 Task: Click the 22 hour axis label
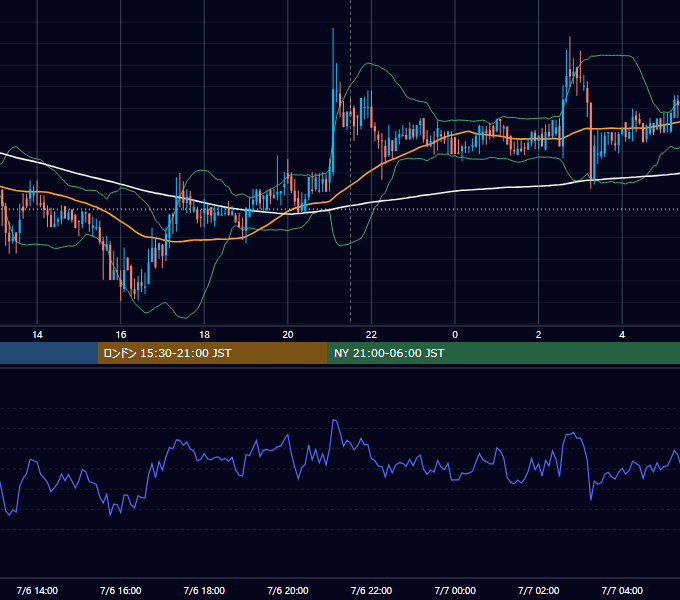[x=371, y=335]
